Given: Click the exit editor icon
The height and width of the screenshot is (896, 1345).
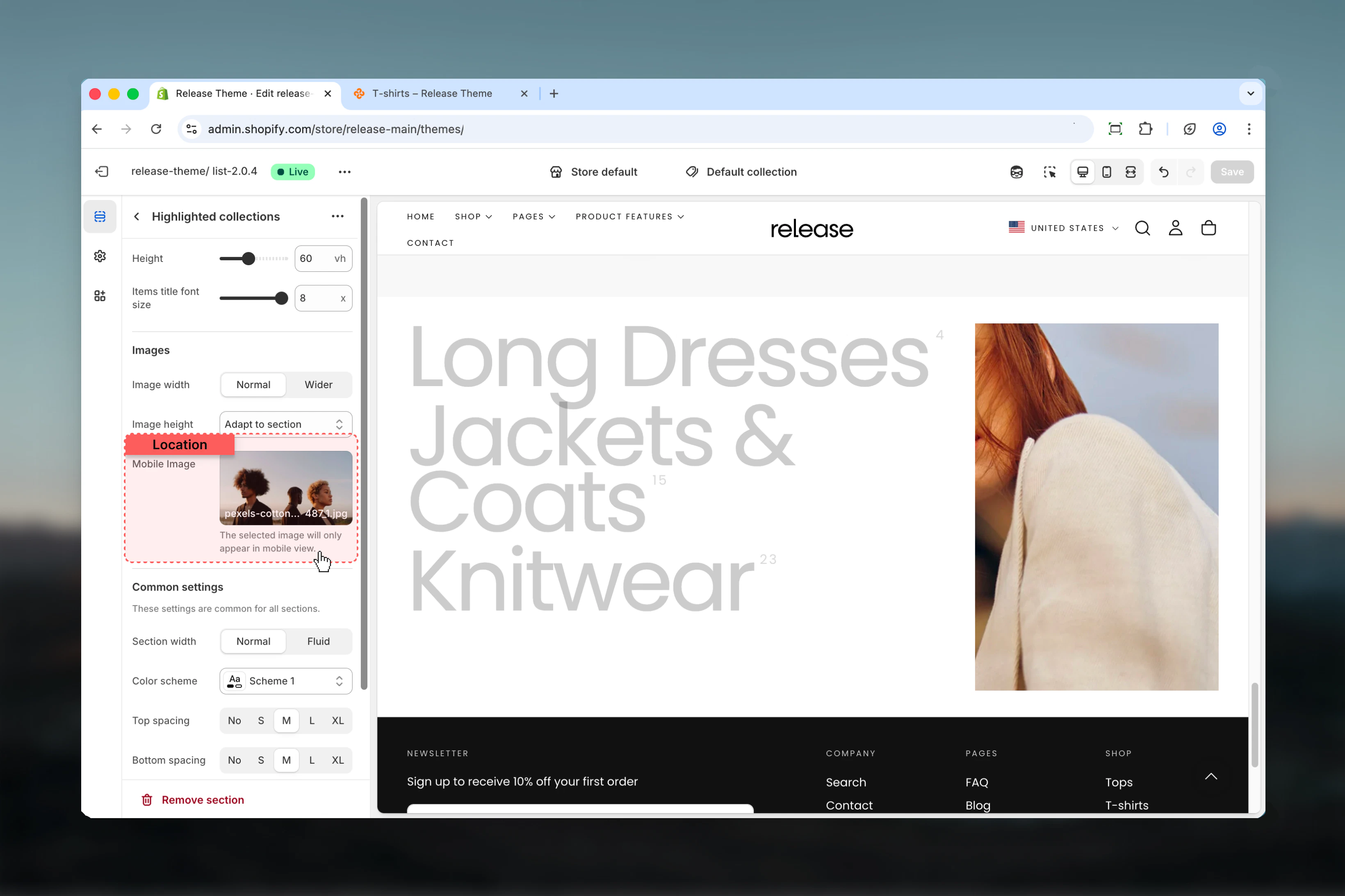Looking at the screenshot, I should [102, 171].
